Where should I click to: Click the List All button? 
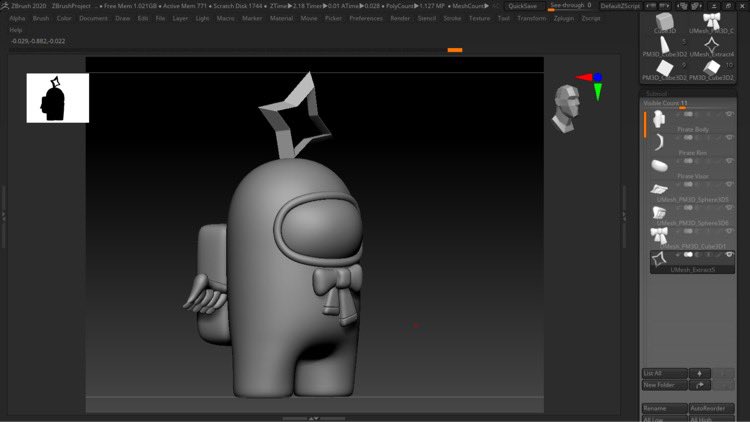pyautogui.click(x=664, y=373)
